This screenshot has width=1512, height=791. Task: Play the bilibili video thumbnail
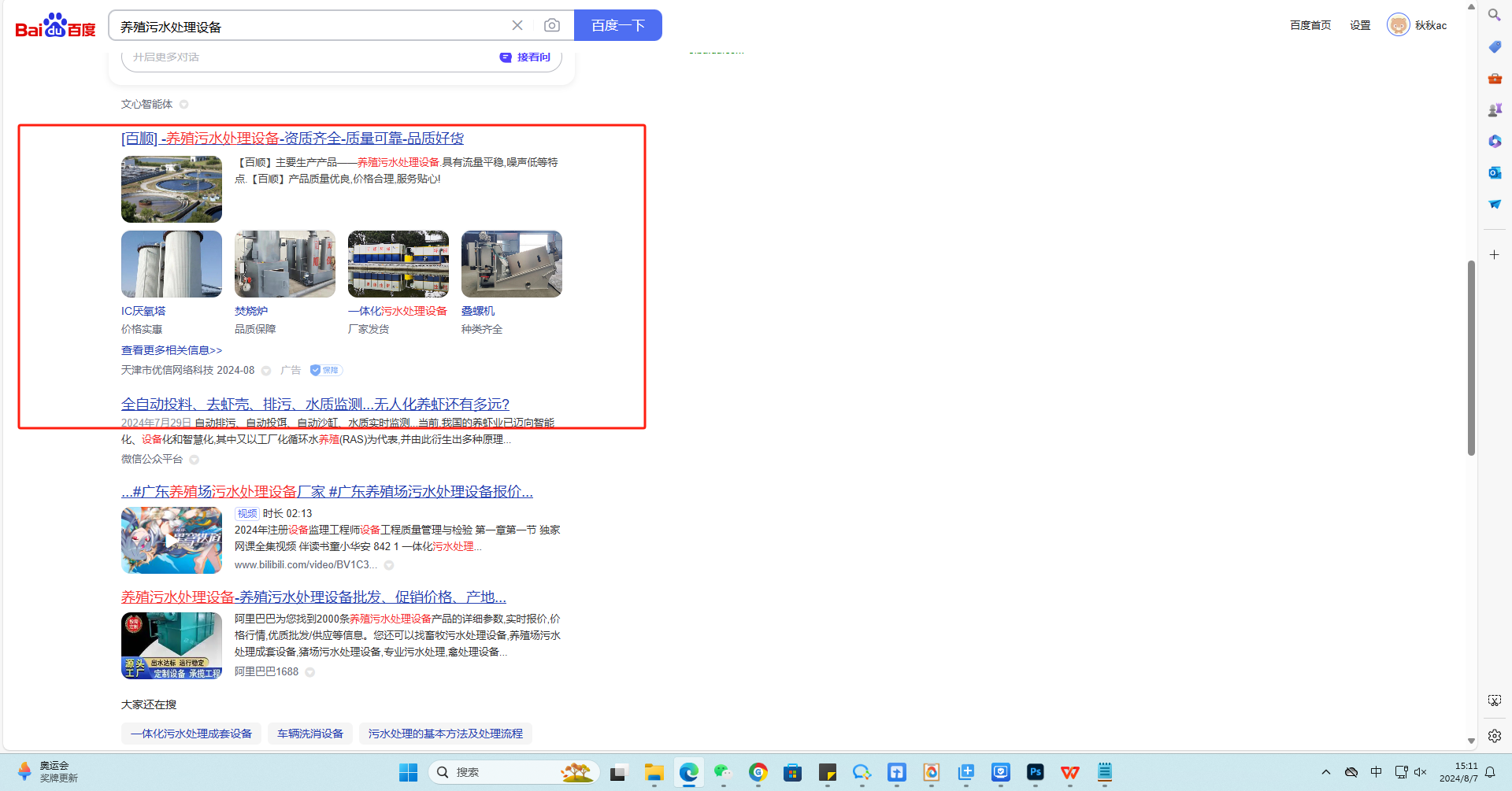point(172,540)
